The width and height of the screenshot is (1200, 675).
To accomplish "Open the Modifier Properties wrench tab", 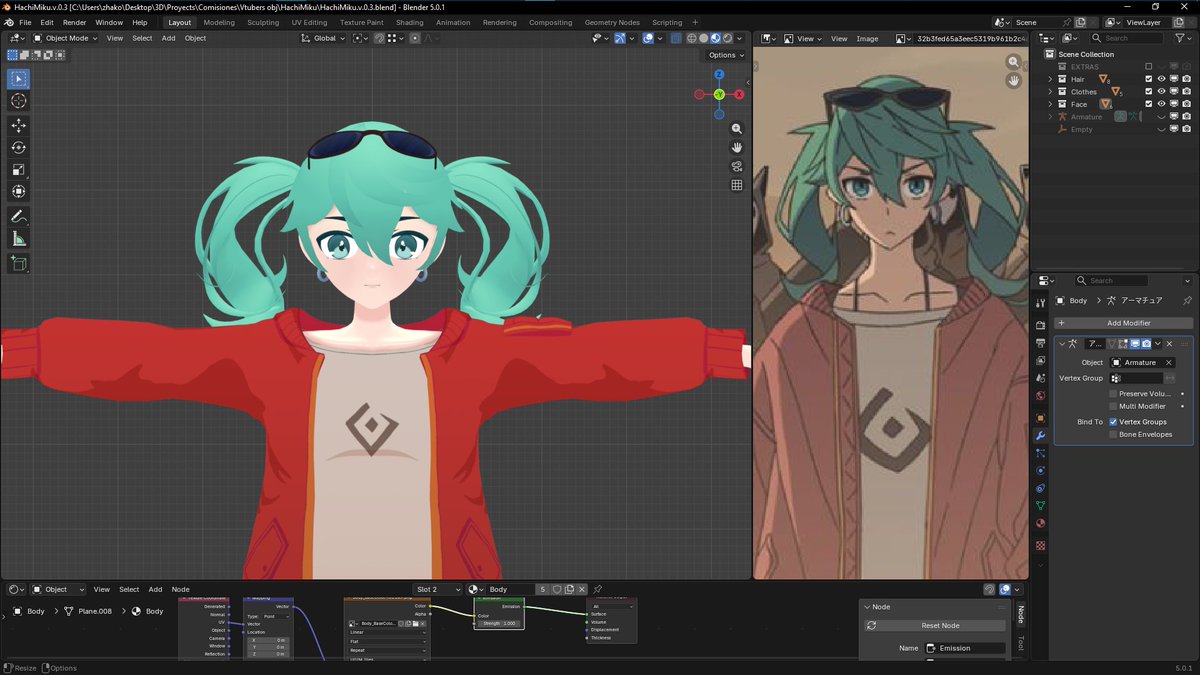I will pos(1040,435).
